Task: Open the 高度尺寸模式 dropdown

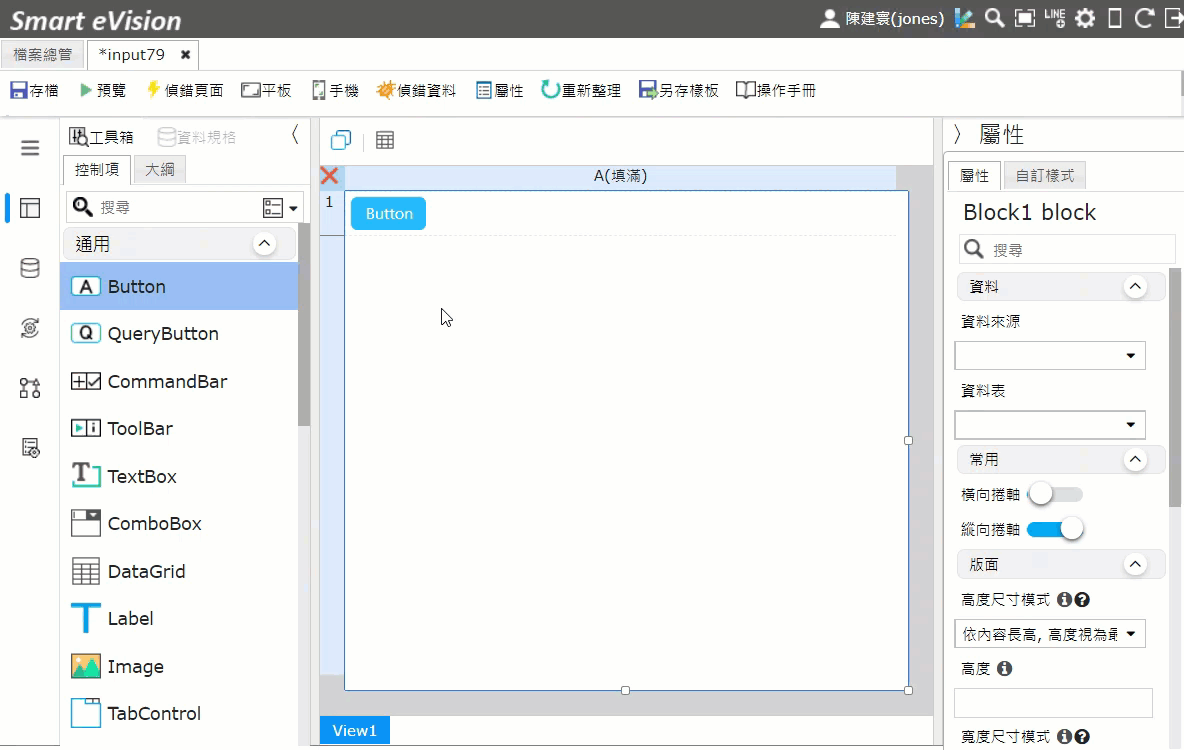Action: pyautogui.click(x=1050, y=634)
